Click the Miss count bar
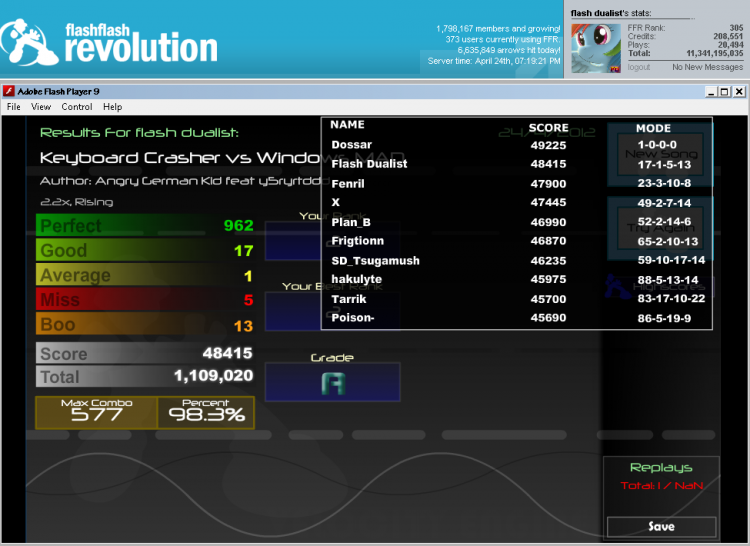 pyautogui.click(x=145, y=300)
